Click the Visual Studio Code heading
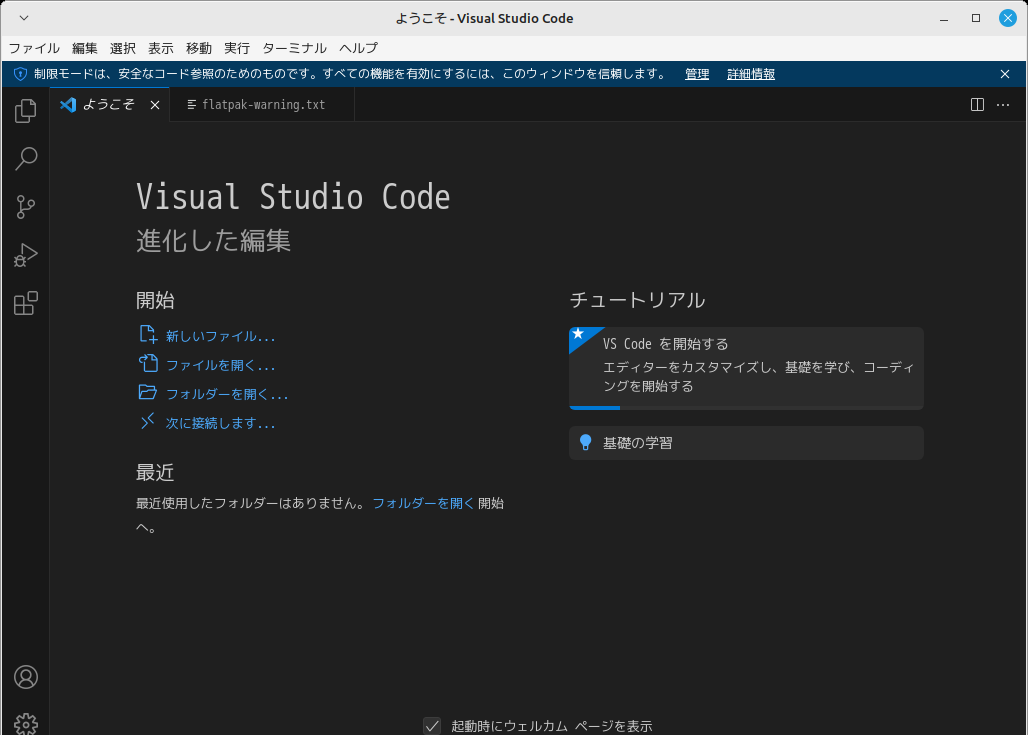 293,197
